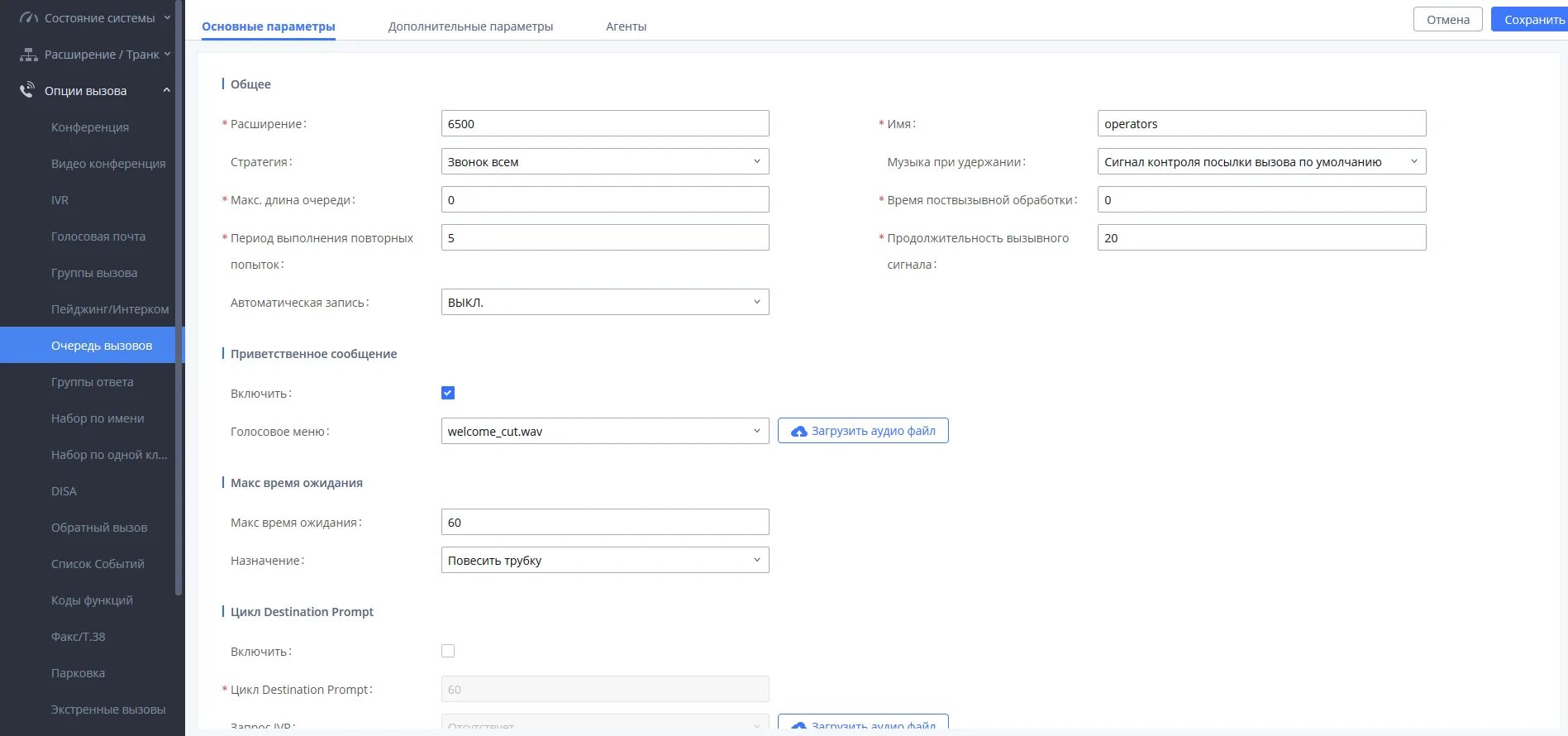Open Группы вызова in the sidebar
1568x736 pixels.
(94, 273)
